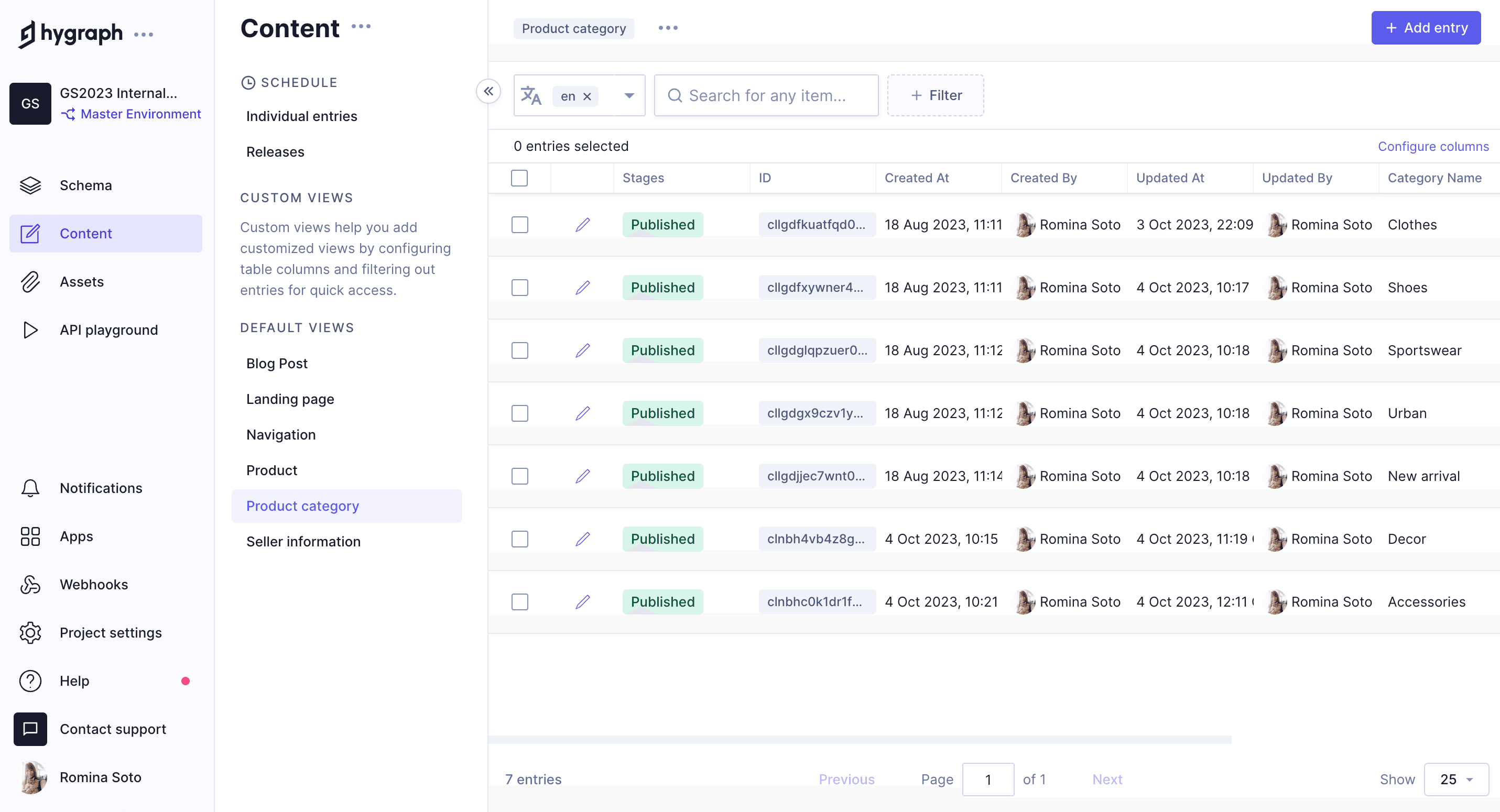Check the Sportswear entry checkbox
The height and width of the screenshot is (812, 1500).
tap(519, 350)
